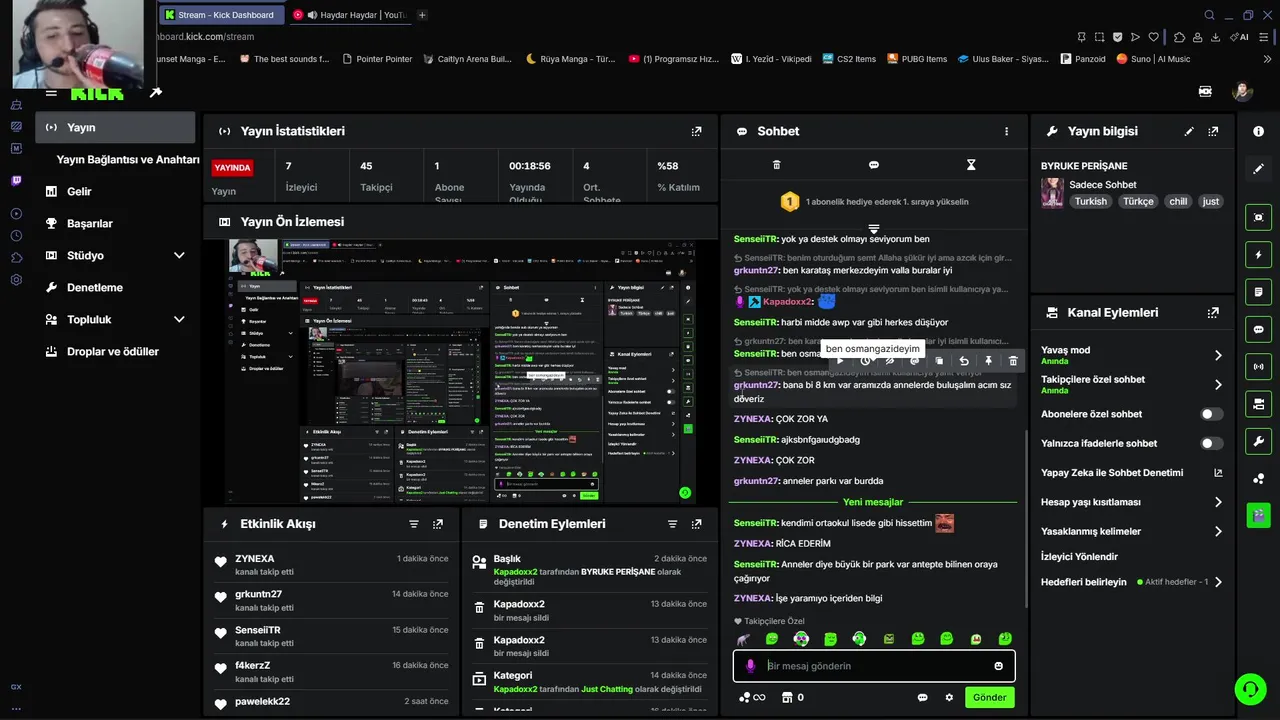
Task: Click the speech bubble icon atop chat
Action: (x=873, y=165)
